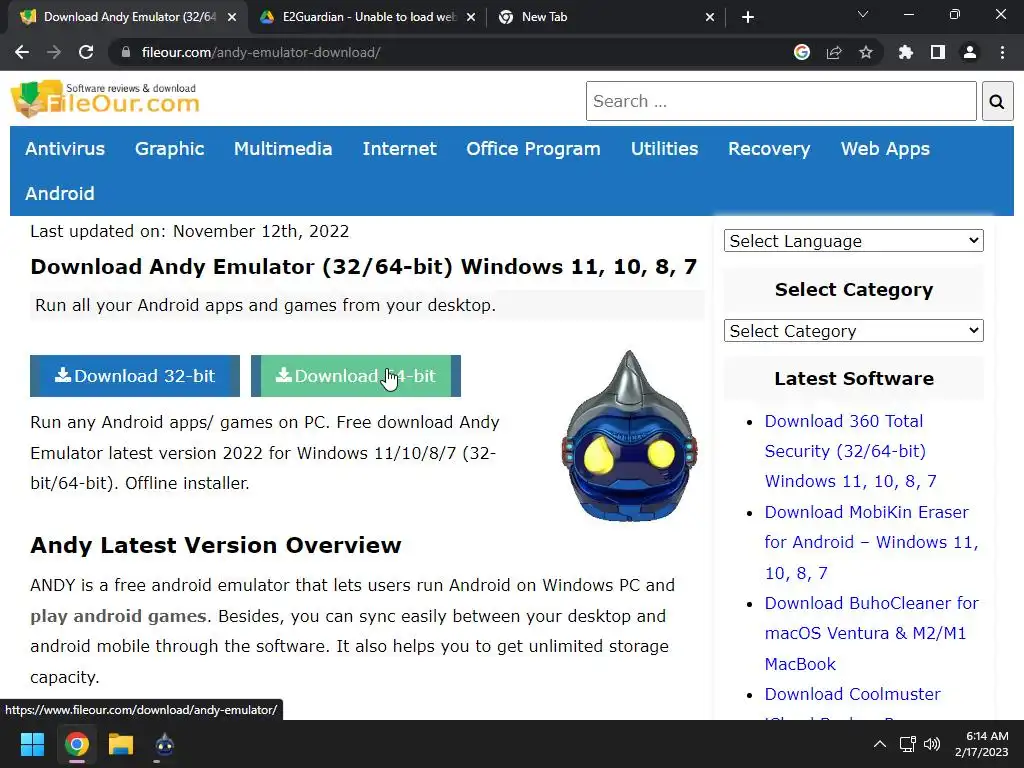The height and width of the screenshot is (768, 1024).
Task: Open Andy emulator icon in taskbar
Action: tap(165, 744)
